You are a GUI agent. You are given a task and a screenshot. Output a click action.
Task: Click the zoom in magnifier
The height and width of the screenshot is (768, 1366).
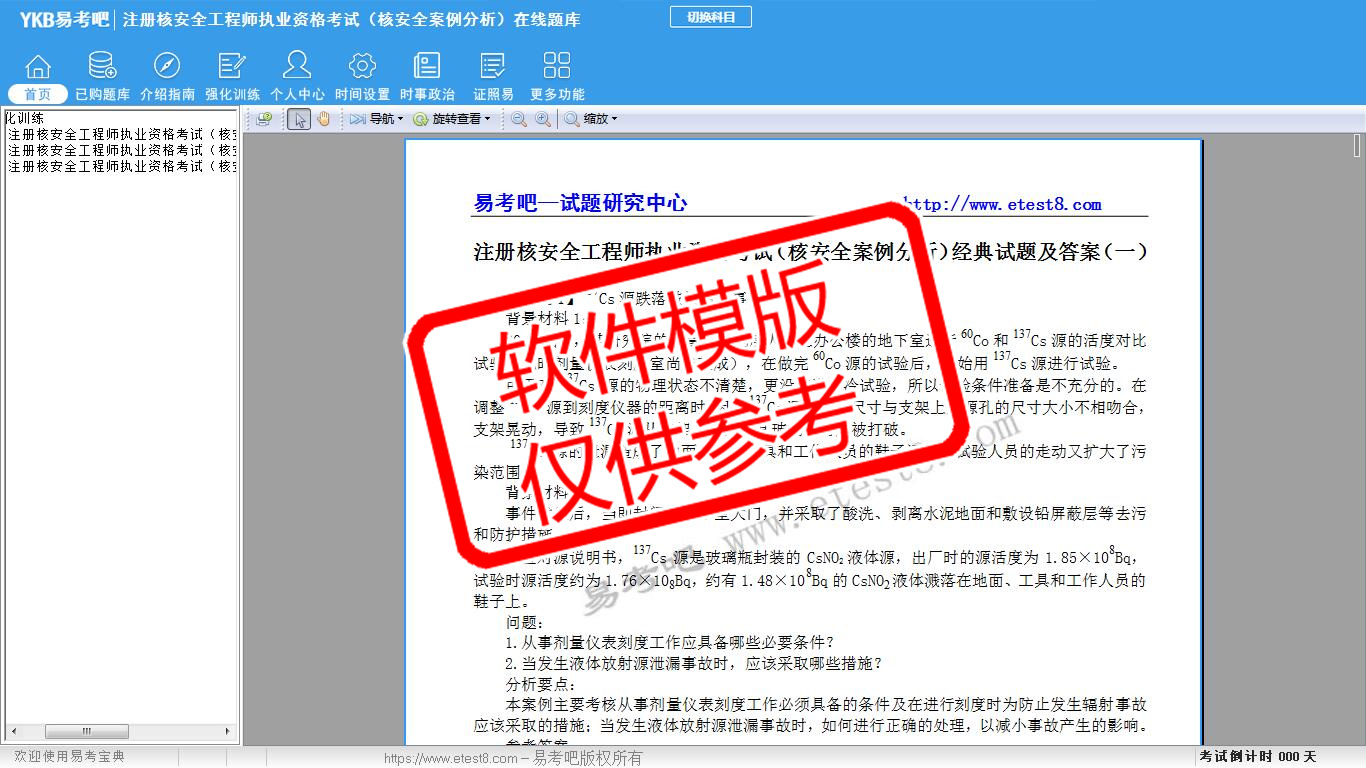pos(543,119)
